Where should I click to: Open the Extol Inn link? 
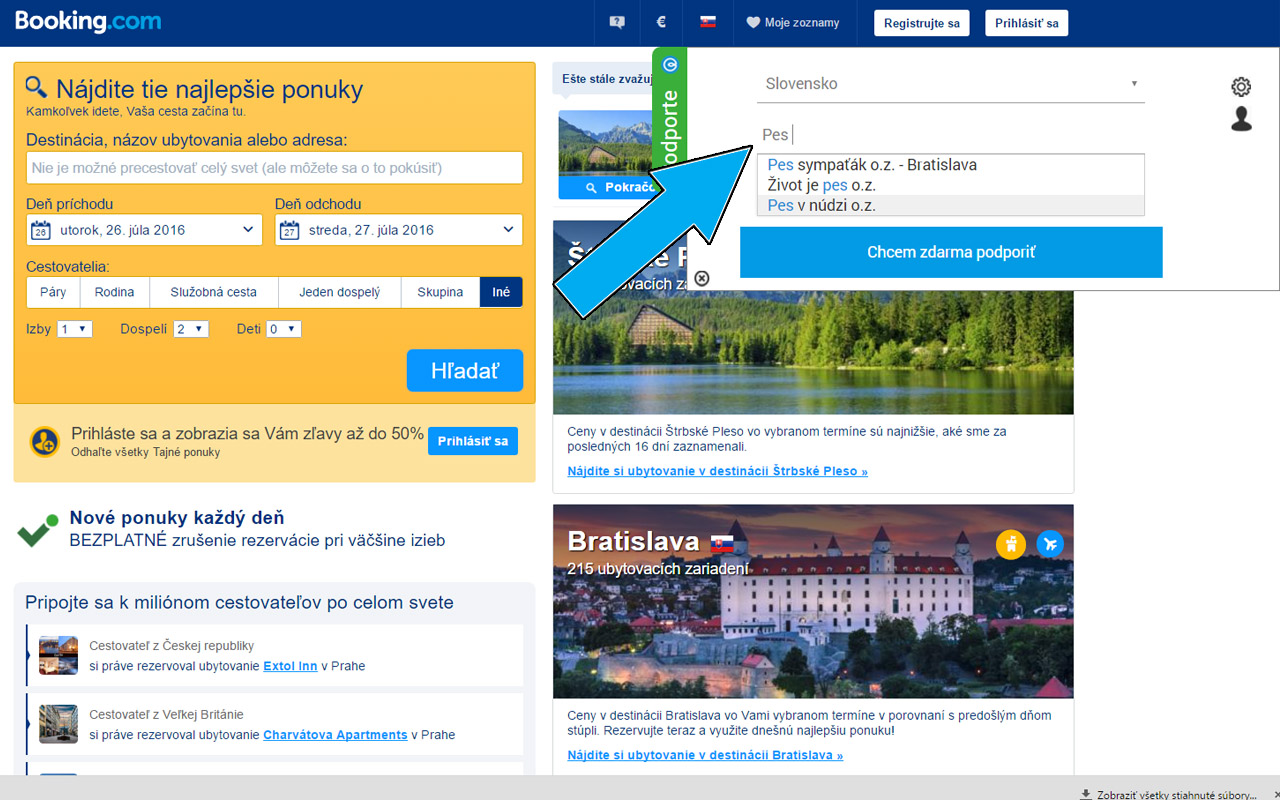coord(290,666)
